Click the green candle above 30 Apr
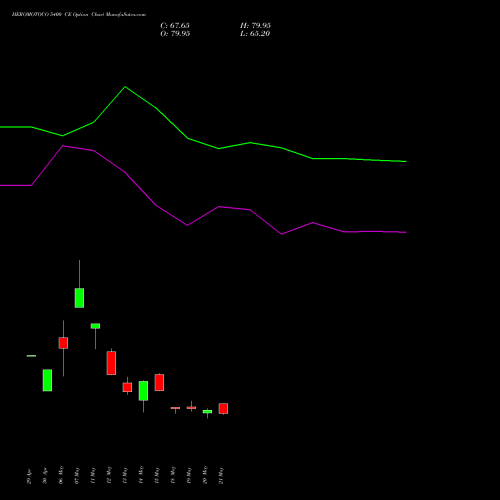 click(47, 380)
